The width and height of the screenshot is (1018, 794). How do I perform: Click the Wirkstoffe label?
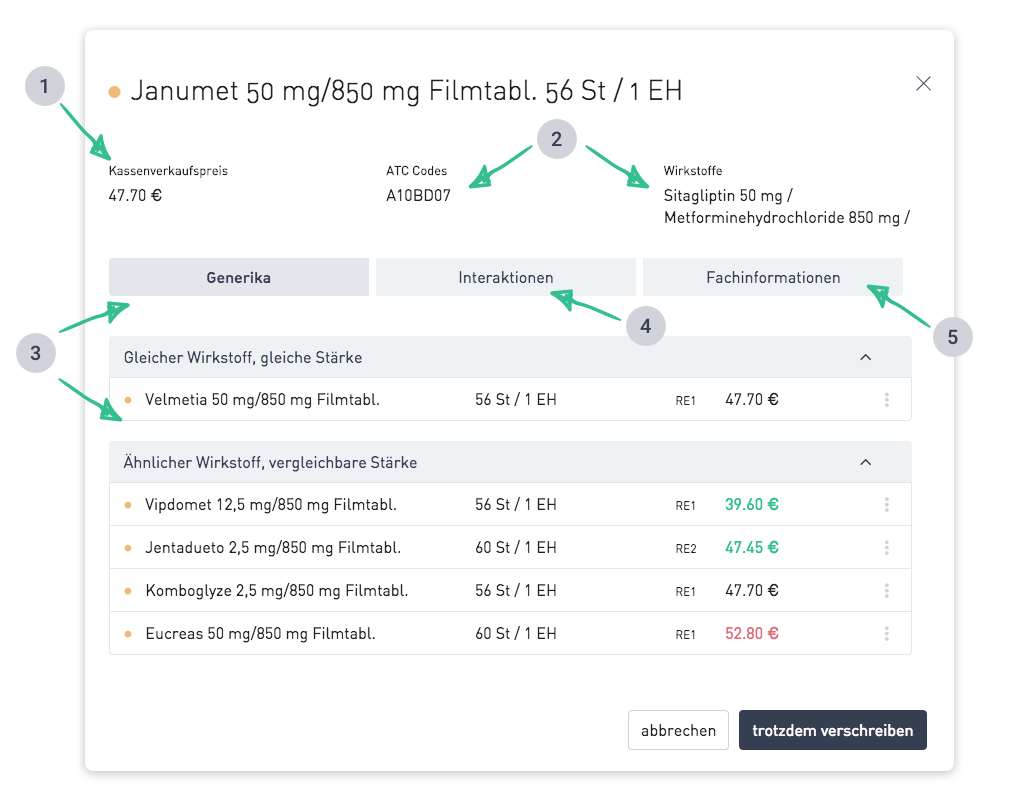[x=693, y=171]
